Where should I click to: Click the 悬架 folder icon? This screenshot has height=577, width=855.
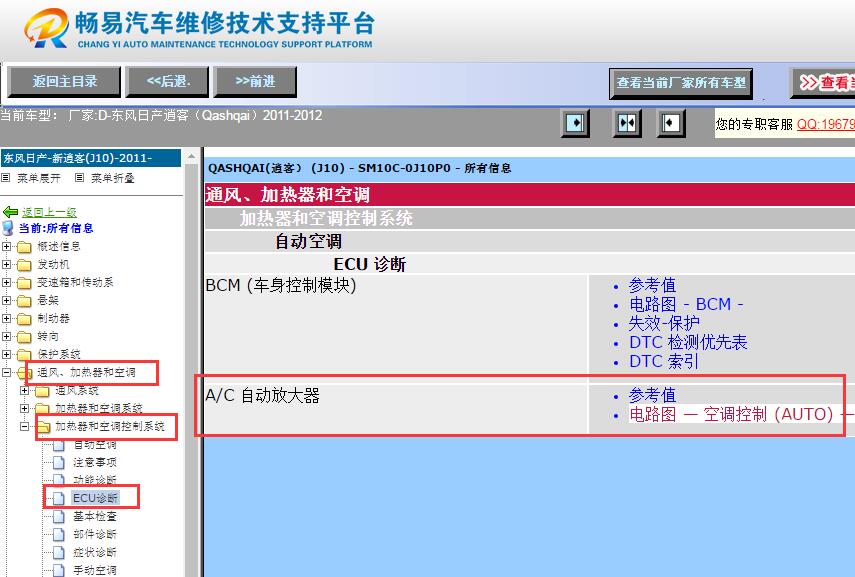(24, 301)
